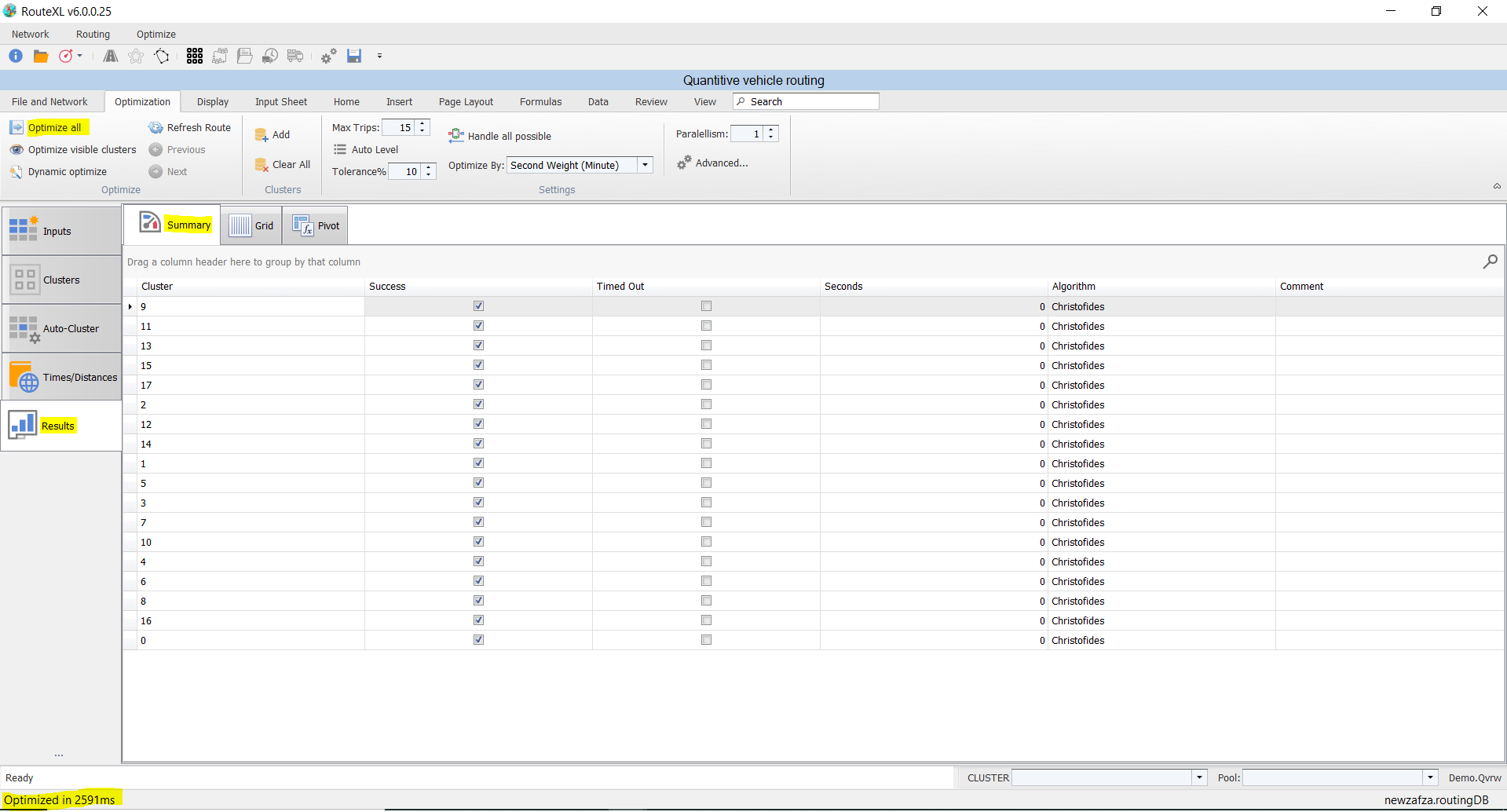The height and width of the screenshot is (812, 1507).
Task: Click the red target gauge icon
Action: [66, 56]
